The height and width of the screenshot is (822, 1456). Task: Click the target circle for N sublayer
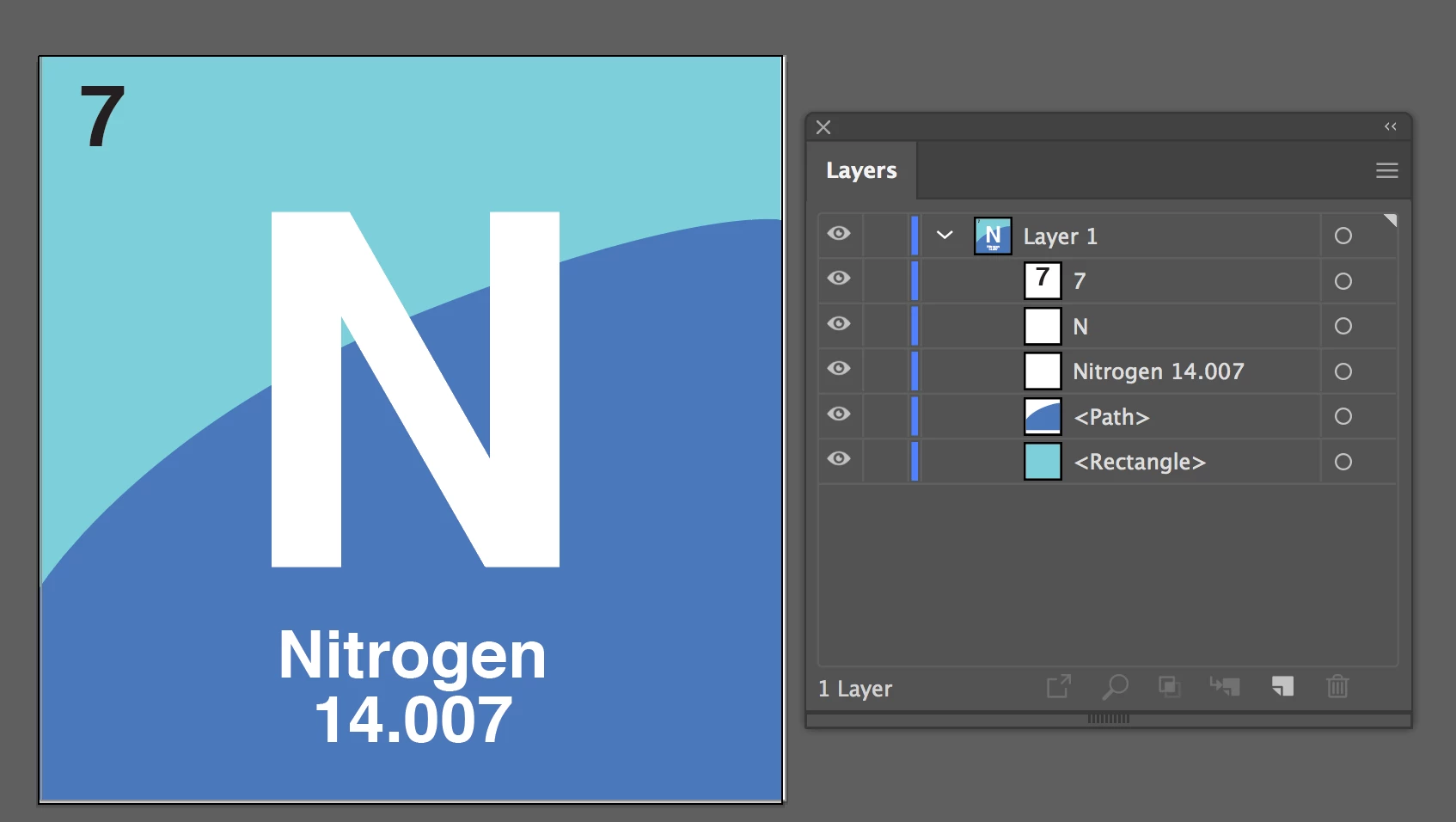(x=1343, y=326)
